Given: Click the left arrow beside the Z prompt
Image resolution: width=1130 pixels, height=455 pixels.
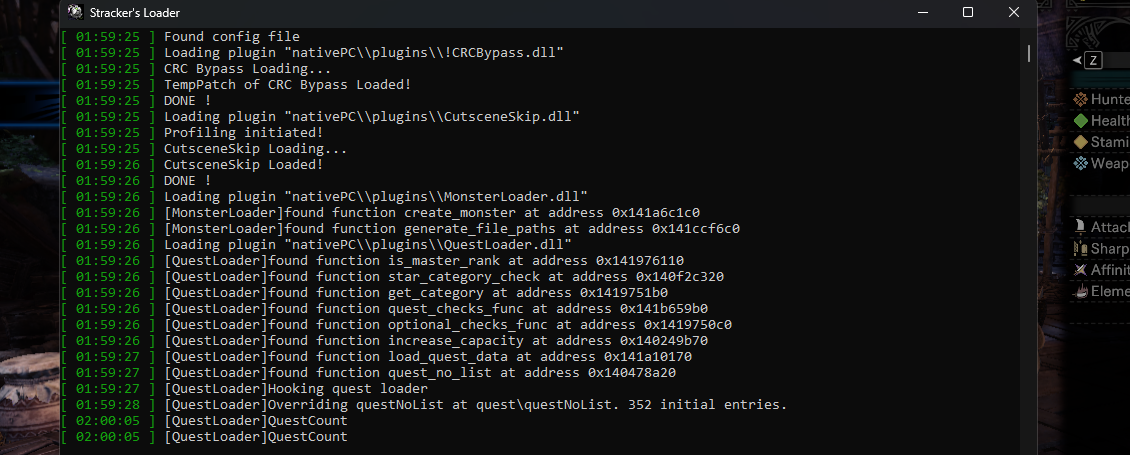Looking at the screenshot, I should coord(1077,60).
